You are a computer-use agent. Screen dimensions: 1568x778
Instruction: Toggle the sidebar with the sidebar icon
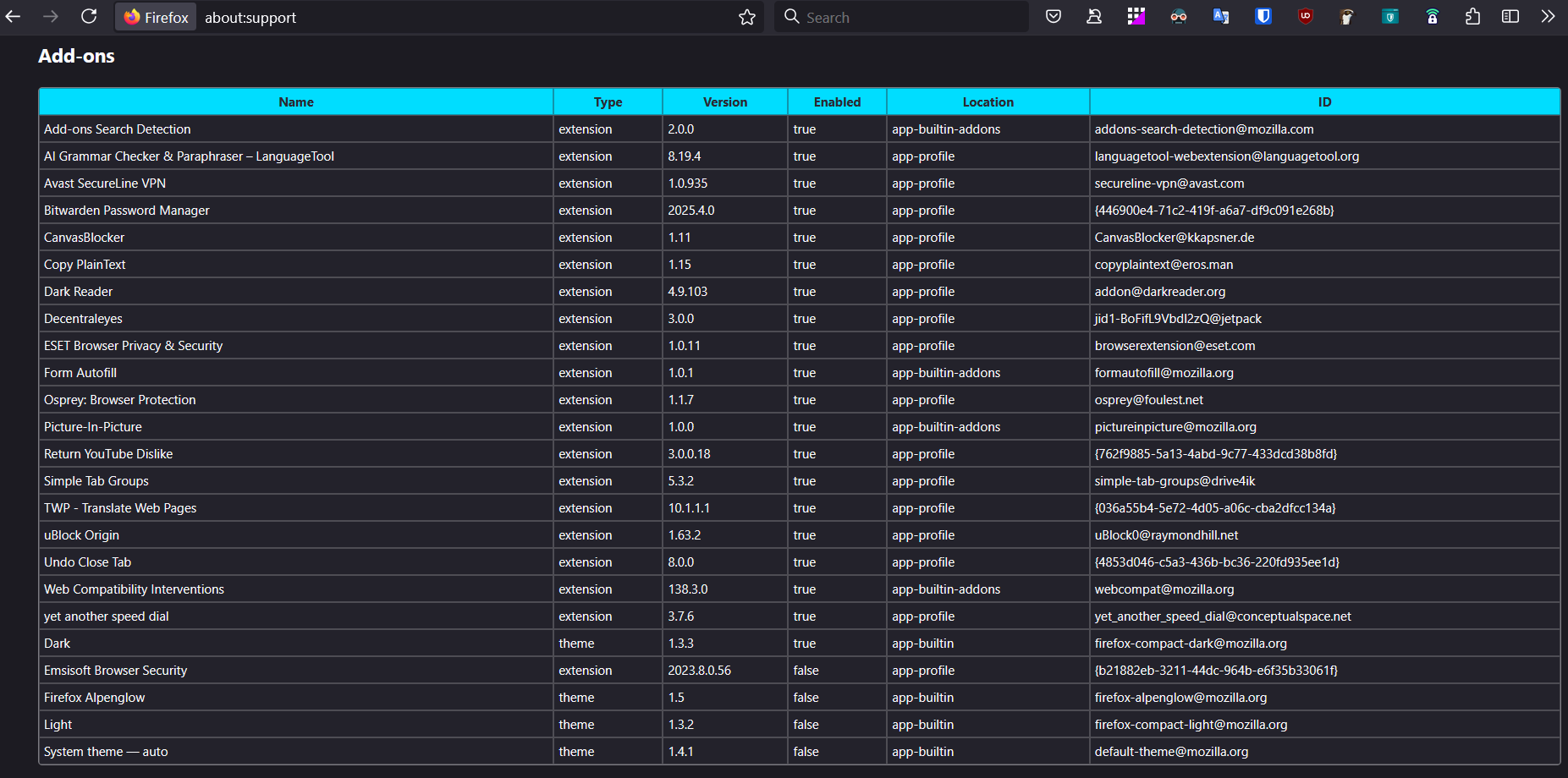click(1510, 16)
